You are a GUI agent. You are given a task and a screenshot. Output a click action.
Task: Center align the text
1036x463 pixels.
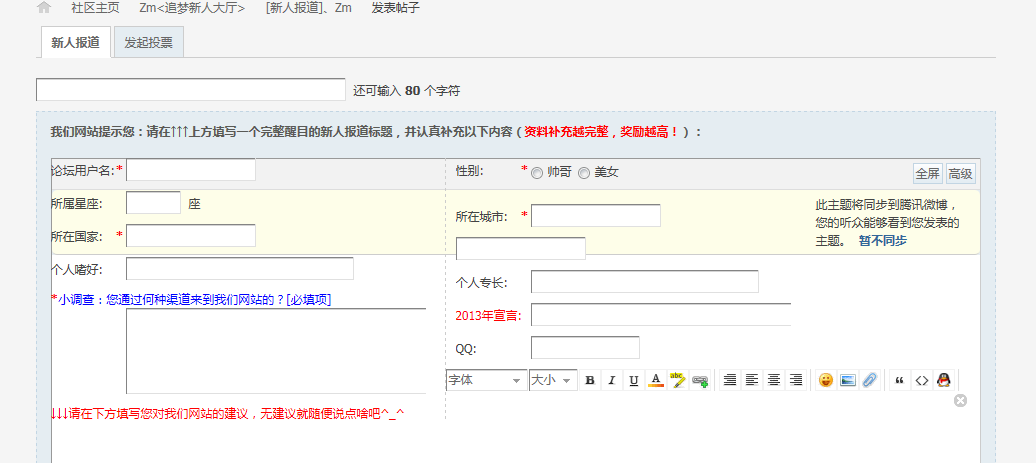(774, 380)
